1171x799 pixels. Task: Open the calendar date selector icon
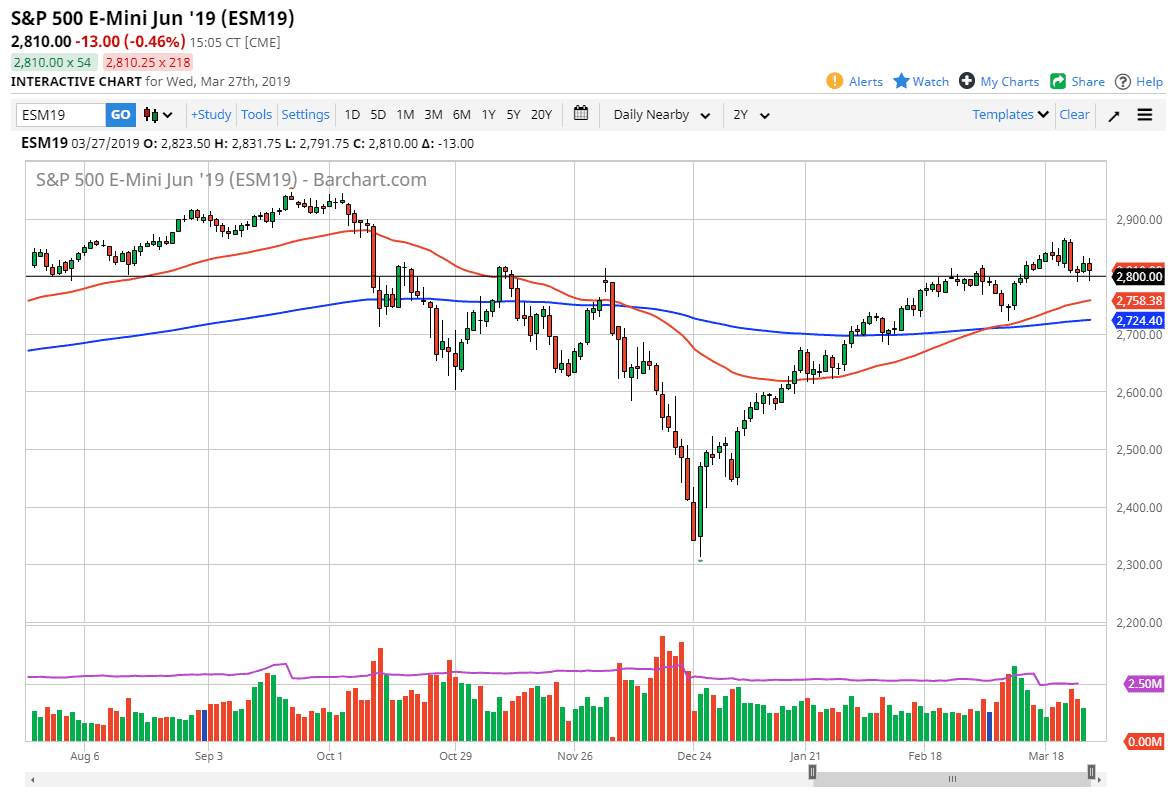581,115
